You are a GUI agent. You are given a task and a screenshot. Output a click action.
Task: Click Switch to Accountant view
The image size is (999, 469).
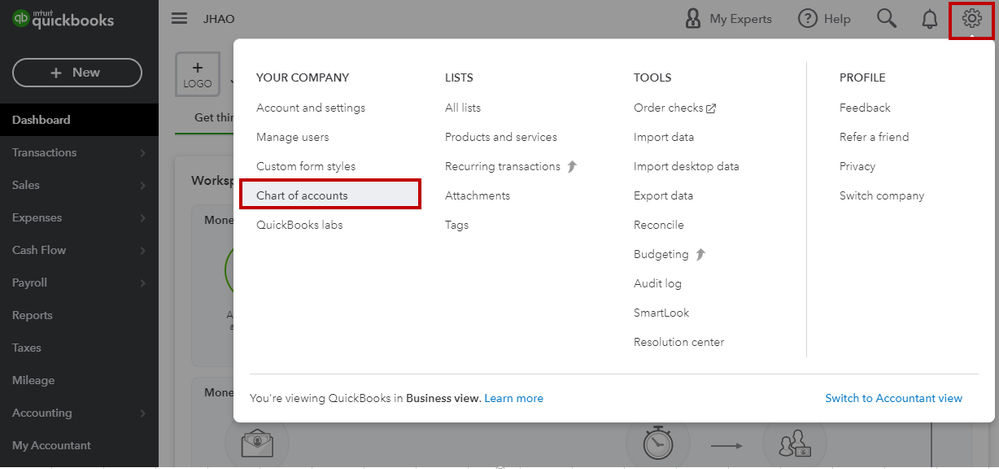[x=893, y=398]
